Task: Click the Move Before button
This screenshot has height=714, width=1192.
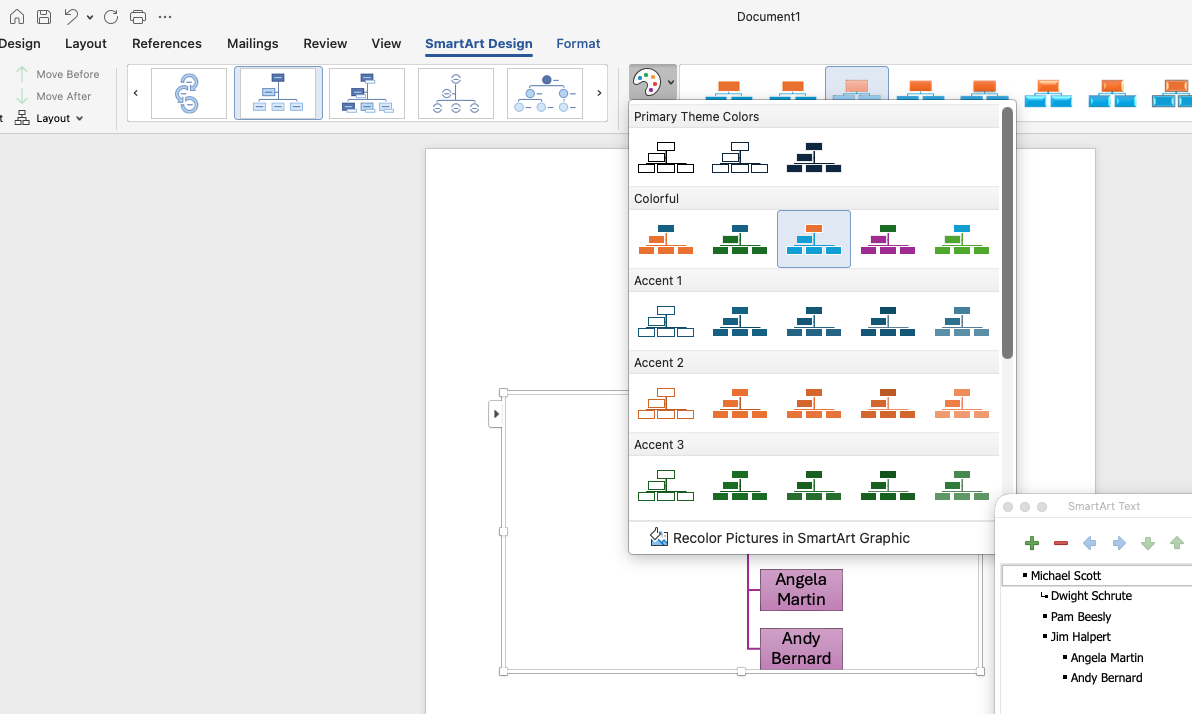Action: tap(58, 74)
